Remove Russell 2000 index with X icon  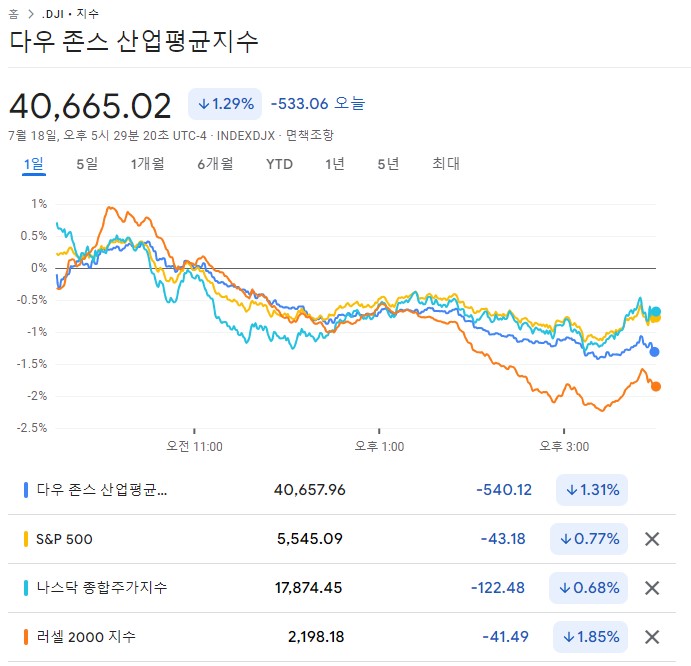tap(652, 637)
